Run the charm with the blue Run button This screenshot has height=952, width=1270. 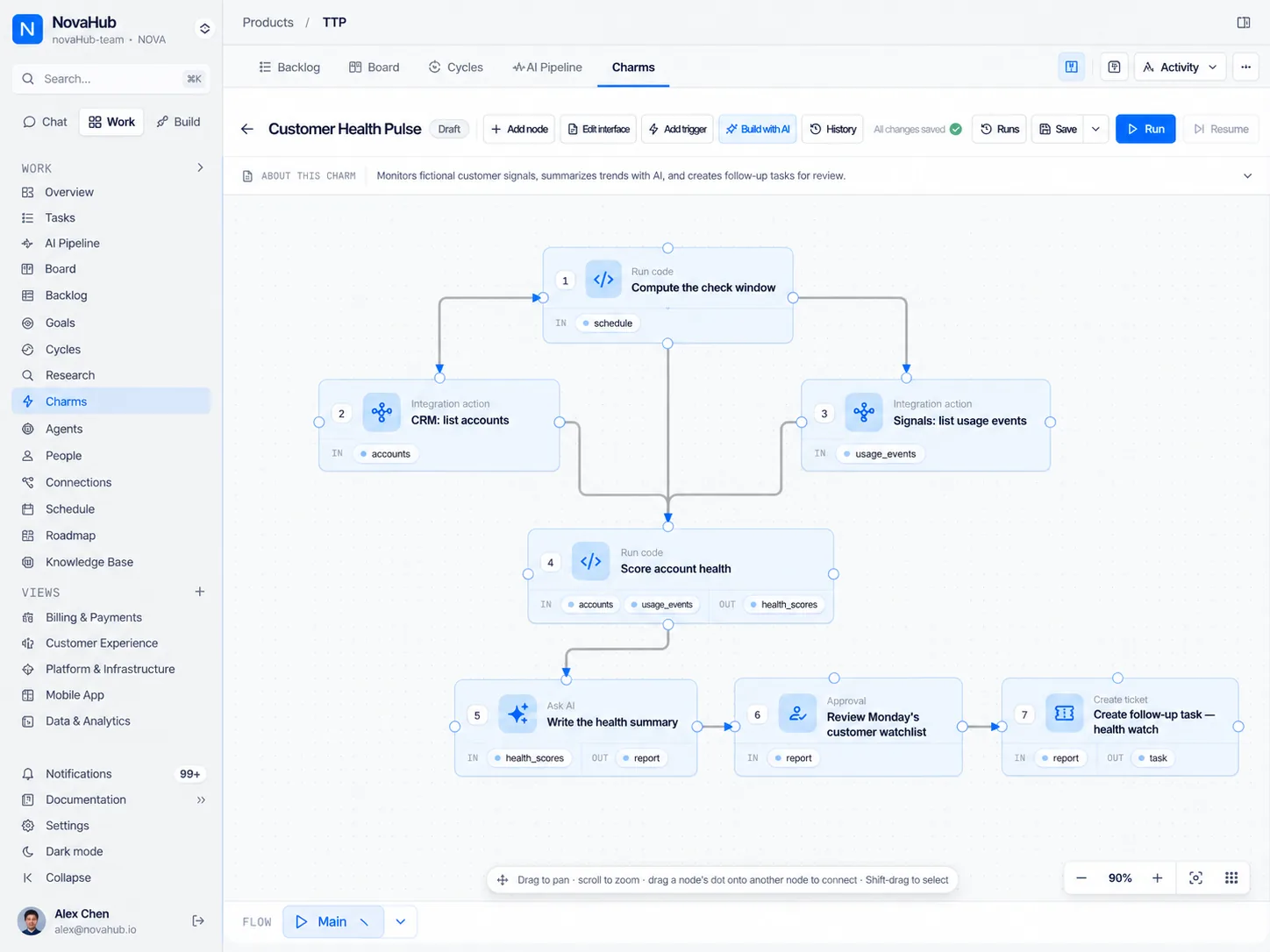click(x=1145, y=129)
